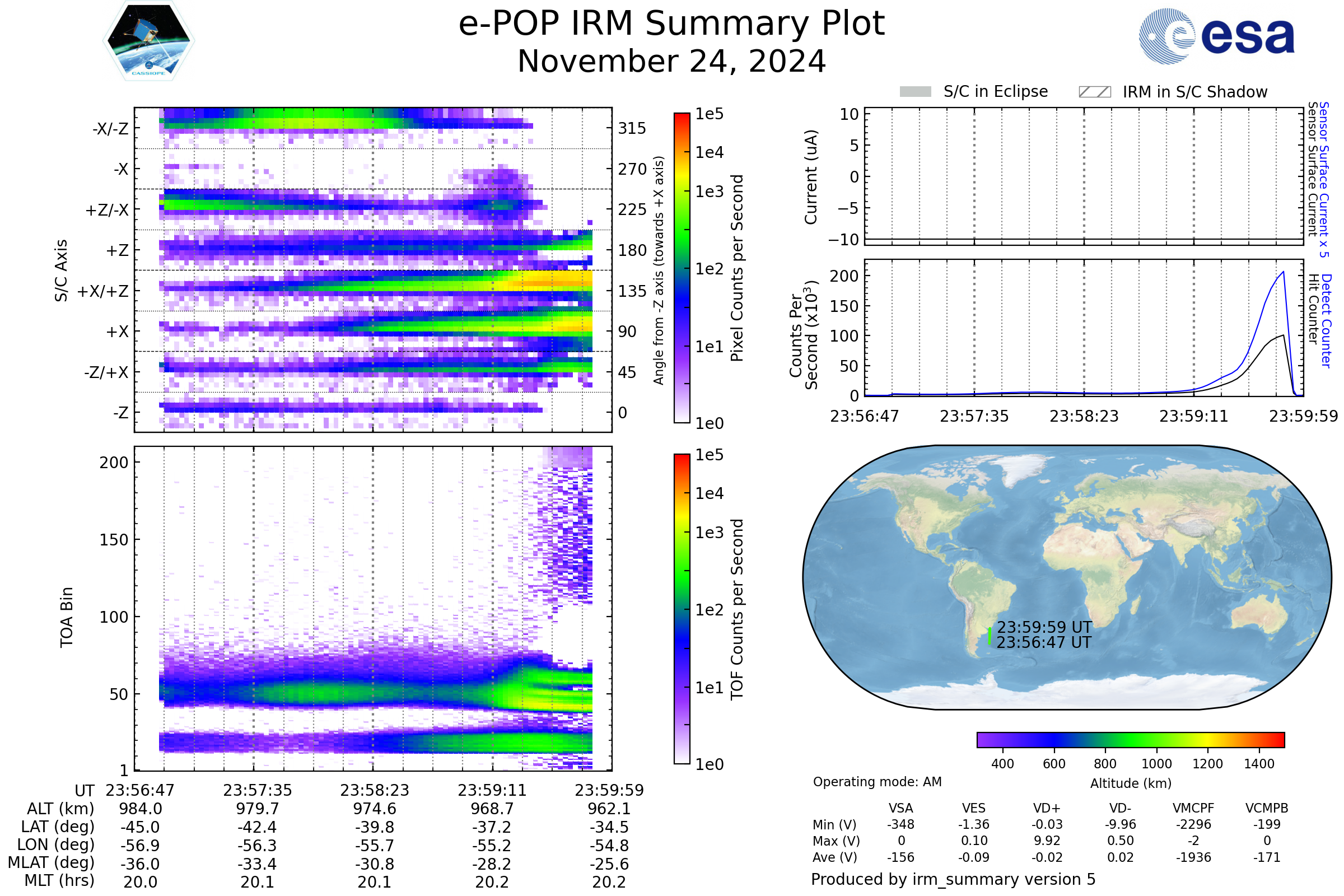Screen dimensions: 1344x896
Task: Click the Detect Counter blue peak on the curve
Action: pyautogui.click(x=1284, y=273)
